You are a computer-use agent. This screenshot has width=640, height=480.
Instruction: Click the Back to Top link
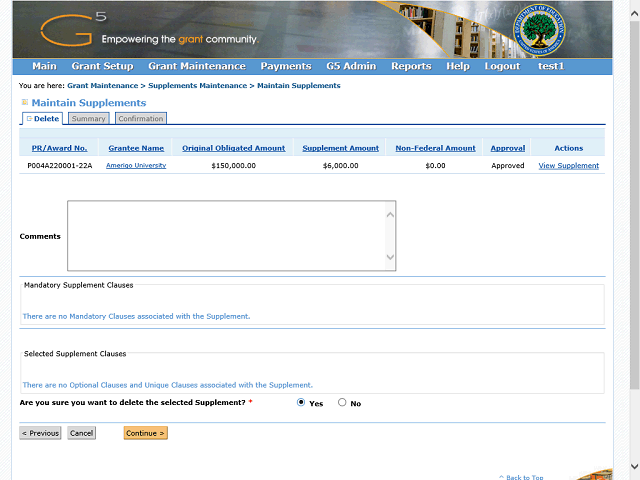point(521,477)
